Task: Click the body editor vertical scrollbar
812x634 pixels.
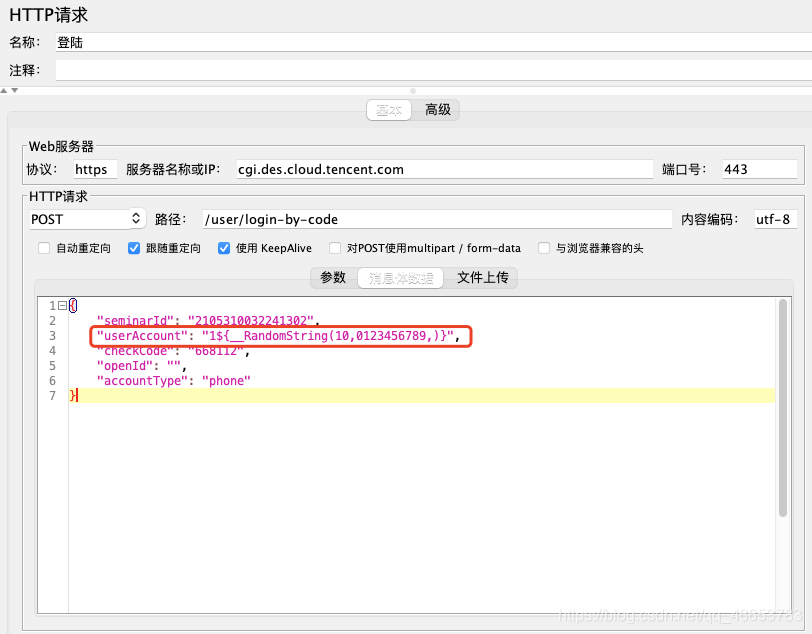Action: [782, 408]
